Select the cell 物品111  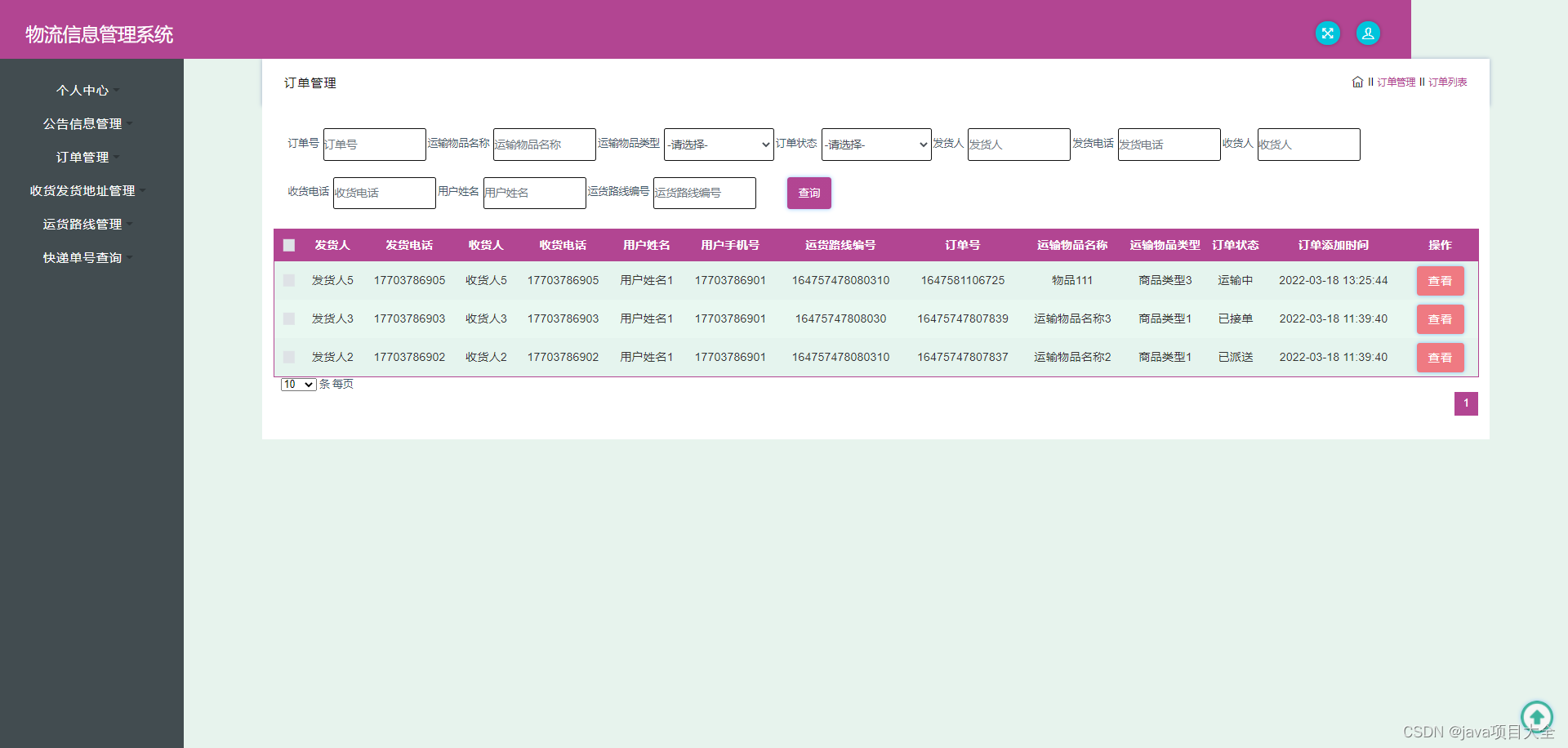1072,280
